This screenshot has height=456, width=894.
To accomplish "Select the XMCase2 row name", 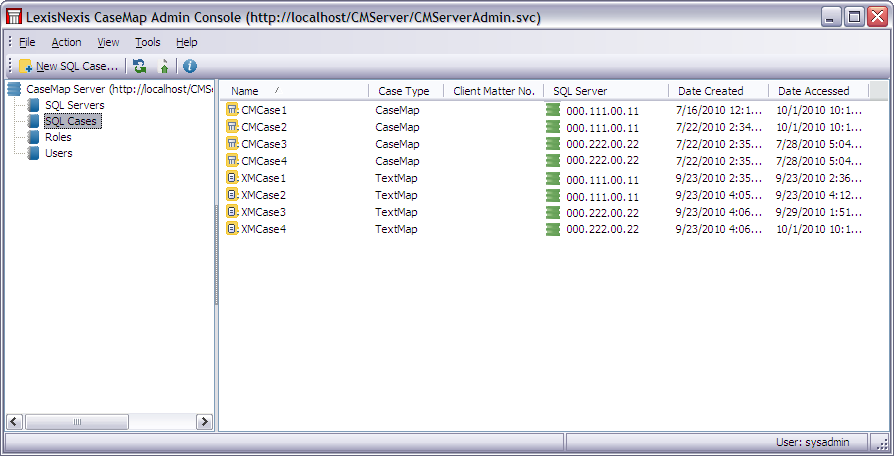I will pos(263,196).
